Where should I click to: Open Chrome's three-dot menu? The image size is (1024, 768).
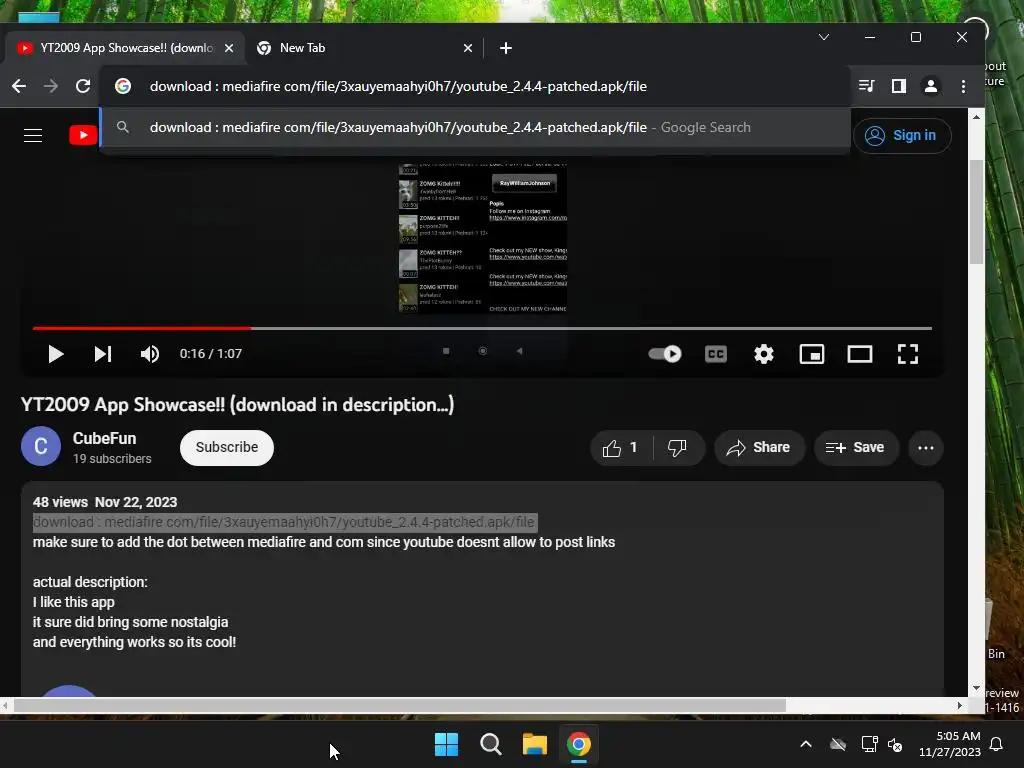(x=963, y=86)
